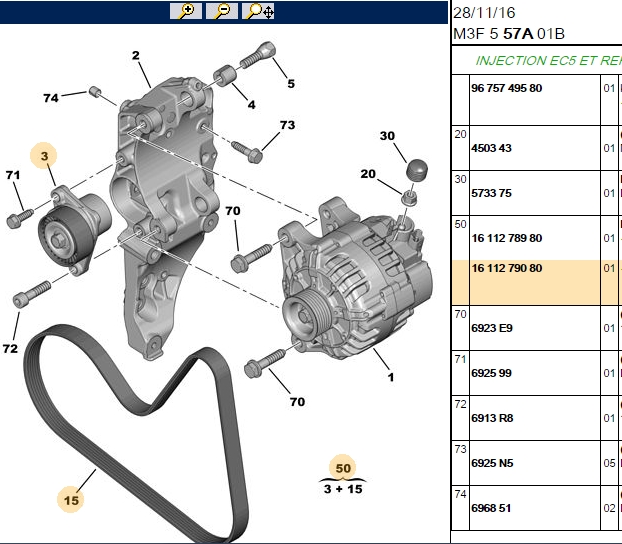Select the zoom and pan tool icon

[x=258, y=11]
